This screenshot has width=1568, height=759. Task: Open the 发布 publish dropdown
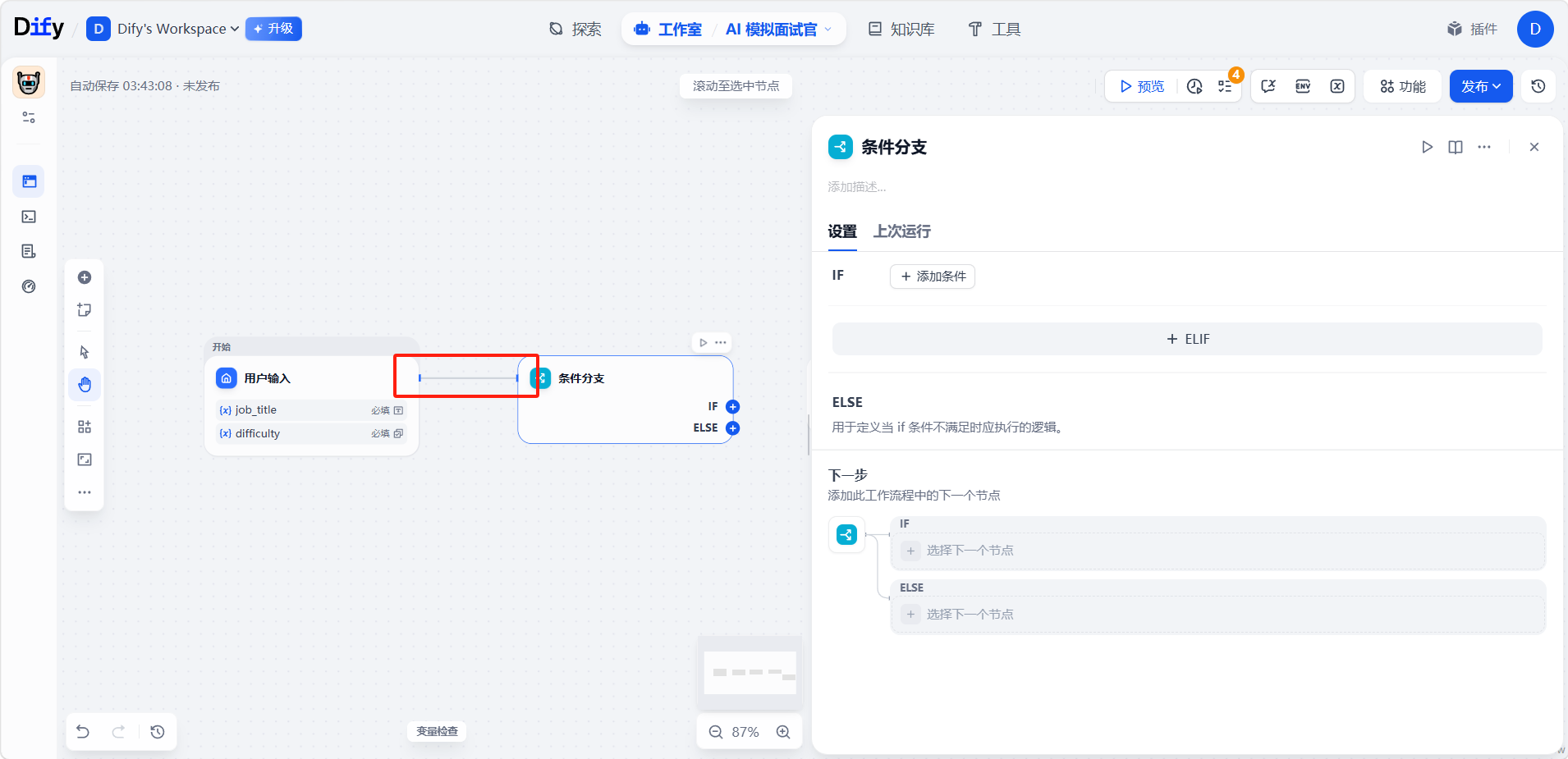pos(1481,86)
